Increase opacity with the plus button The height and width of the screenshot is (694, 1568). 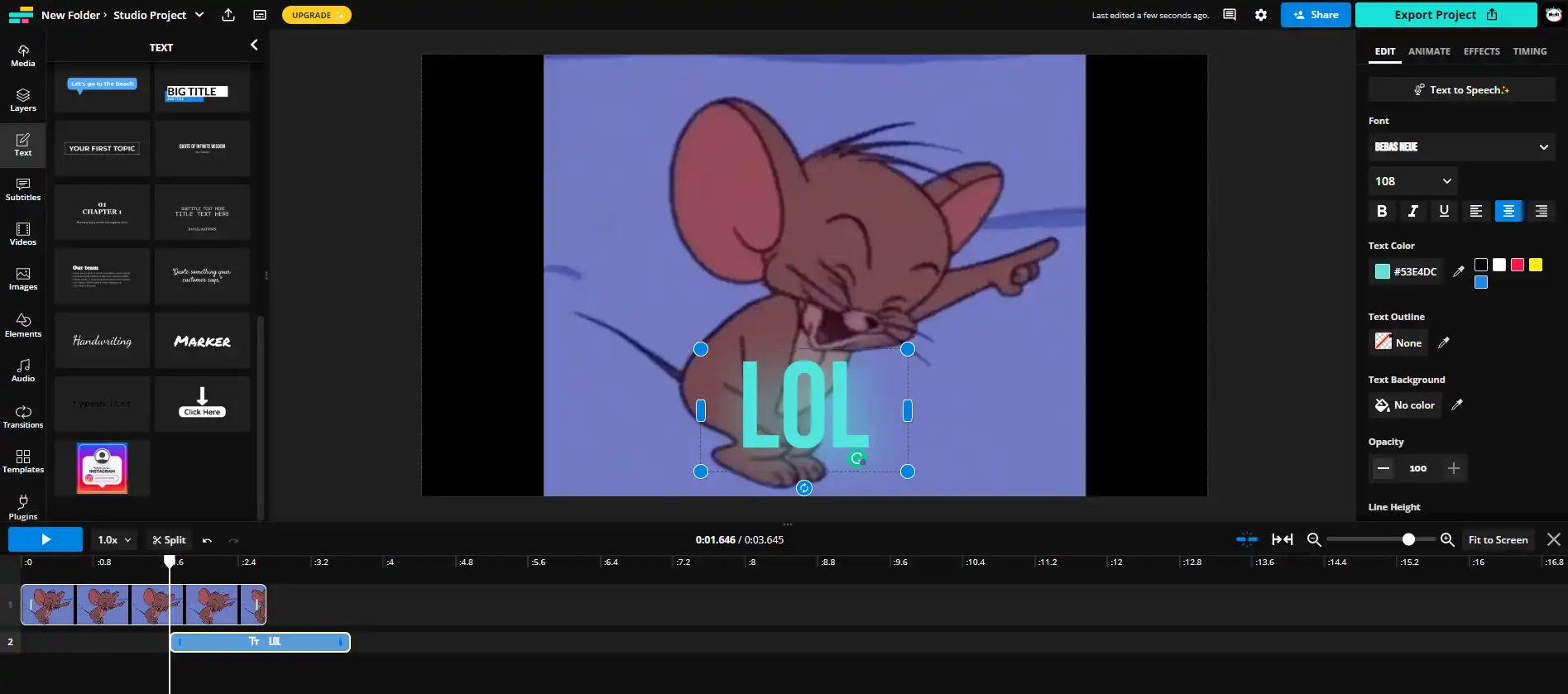click(x=1454, y=468)
